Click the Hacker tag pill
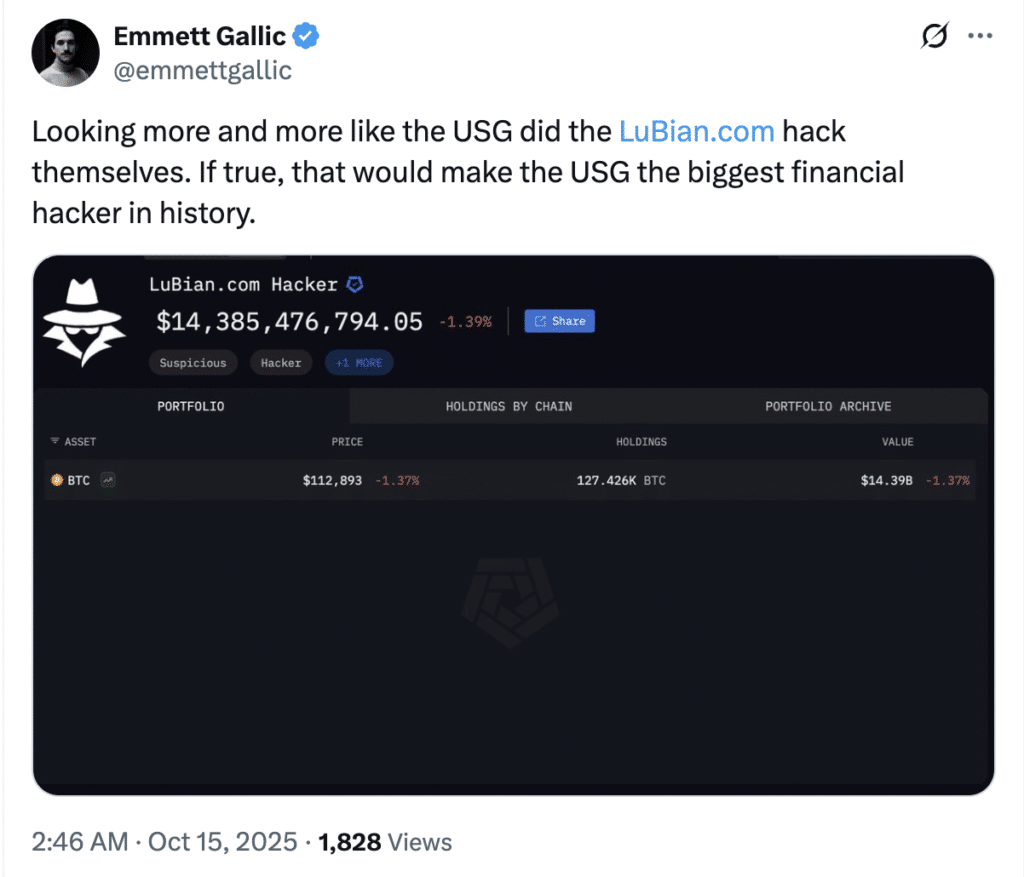 [281, 363]
